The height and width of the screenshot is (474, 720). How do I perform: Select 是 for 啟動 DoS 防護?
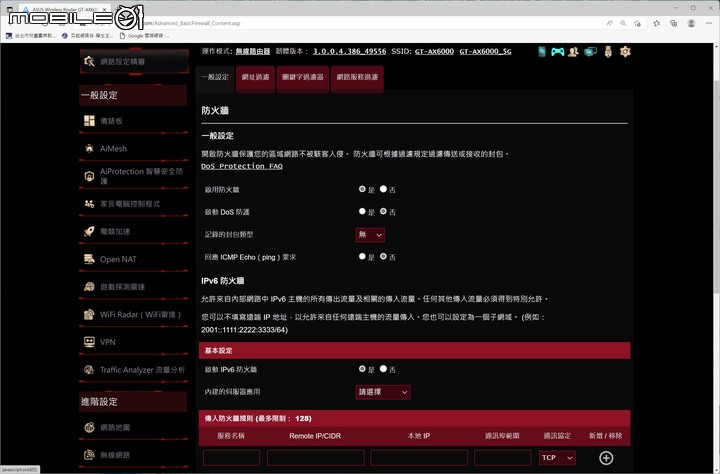tap(362, 211)
